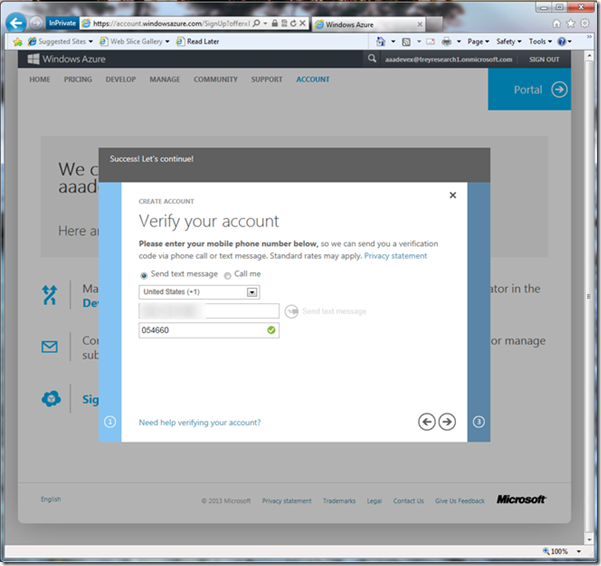Stop loading with the address bar X icon
601x566 pixels.
coord(302,23)
